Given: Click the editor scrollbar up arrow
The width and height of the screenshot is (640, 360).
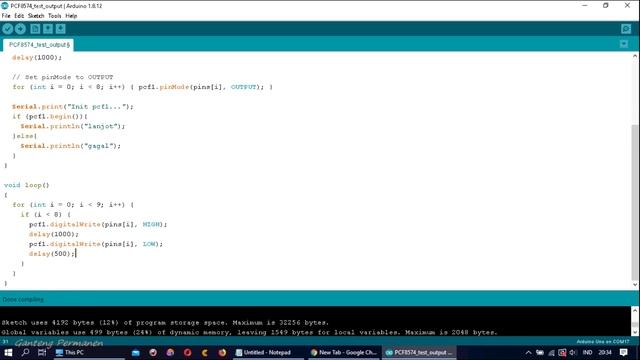Looking at the screenshot, I should point(635,56).
